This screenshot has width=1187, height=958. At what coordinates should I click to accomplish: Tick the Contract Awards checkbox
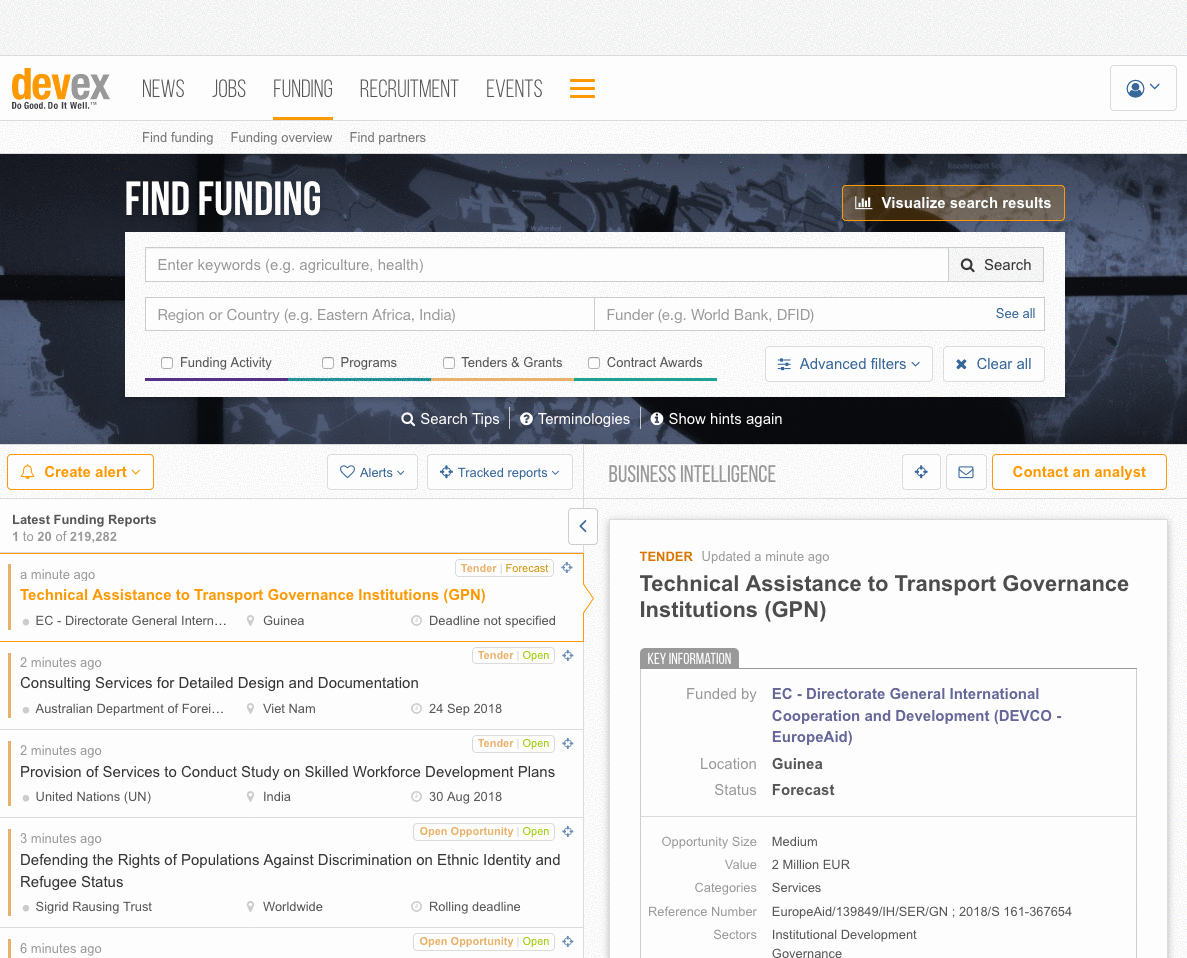pyautogui.click(x=594, y=363)
